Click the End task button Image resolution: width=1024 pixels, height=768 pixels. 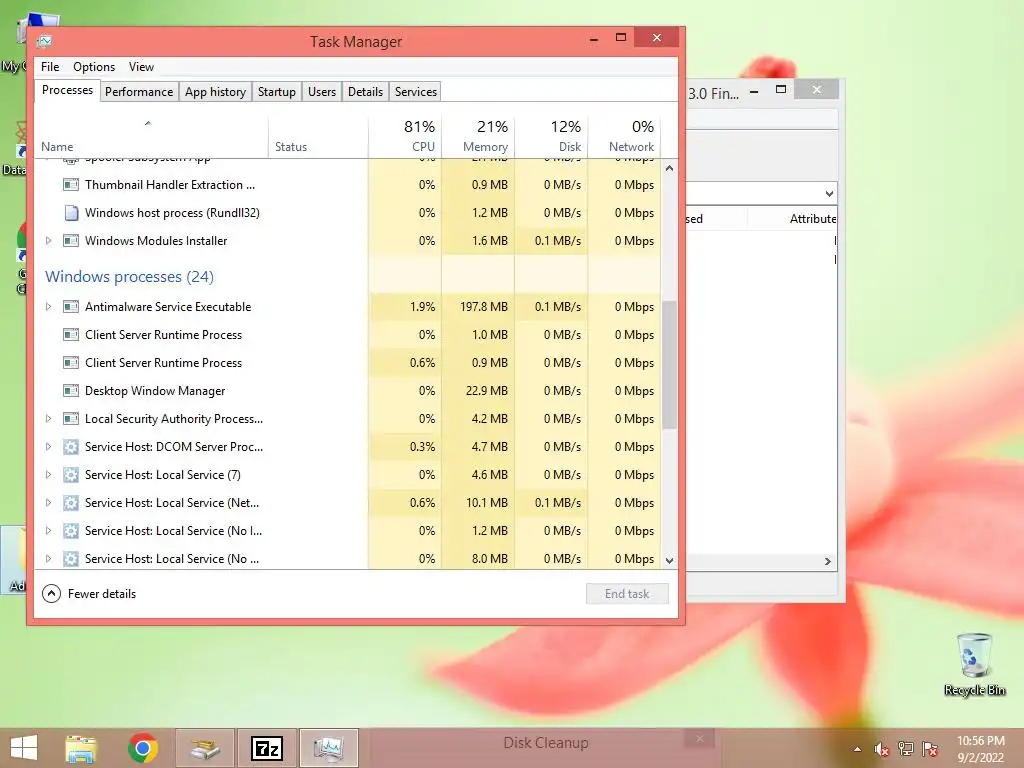627,594
